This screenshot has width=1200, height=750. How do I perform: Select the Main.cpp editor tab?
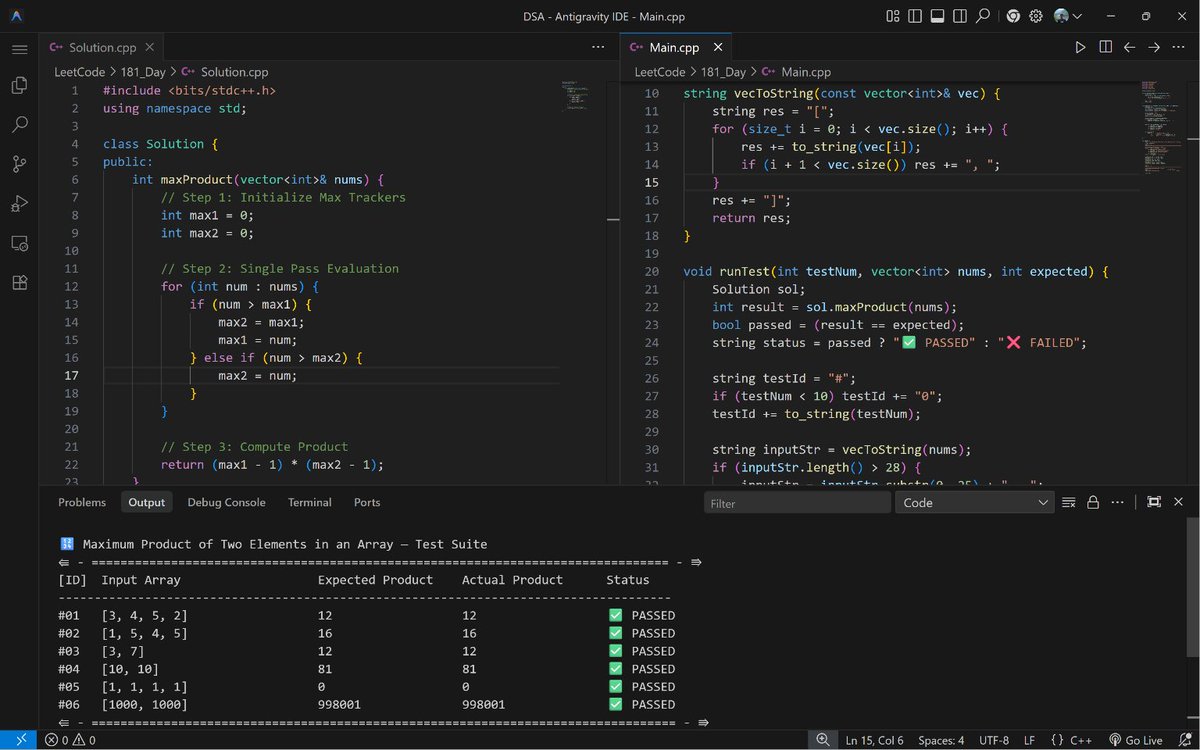(x=675, y=47)
